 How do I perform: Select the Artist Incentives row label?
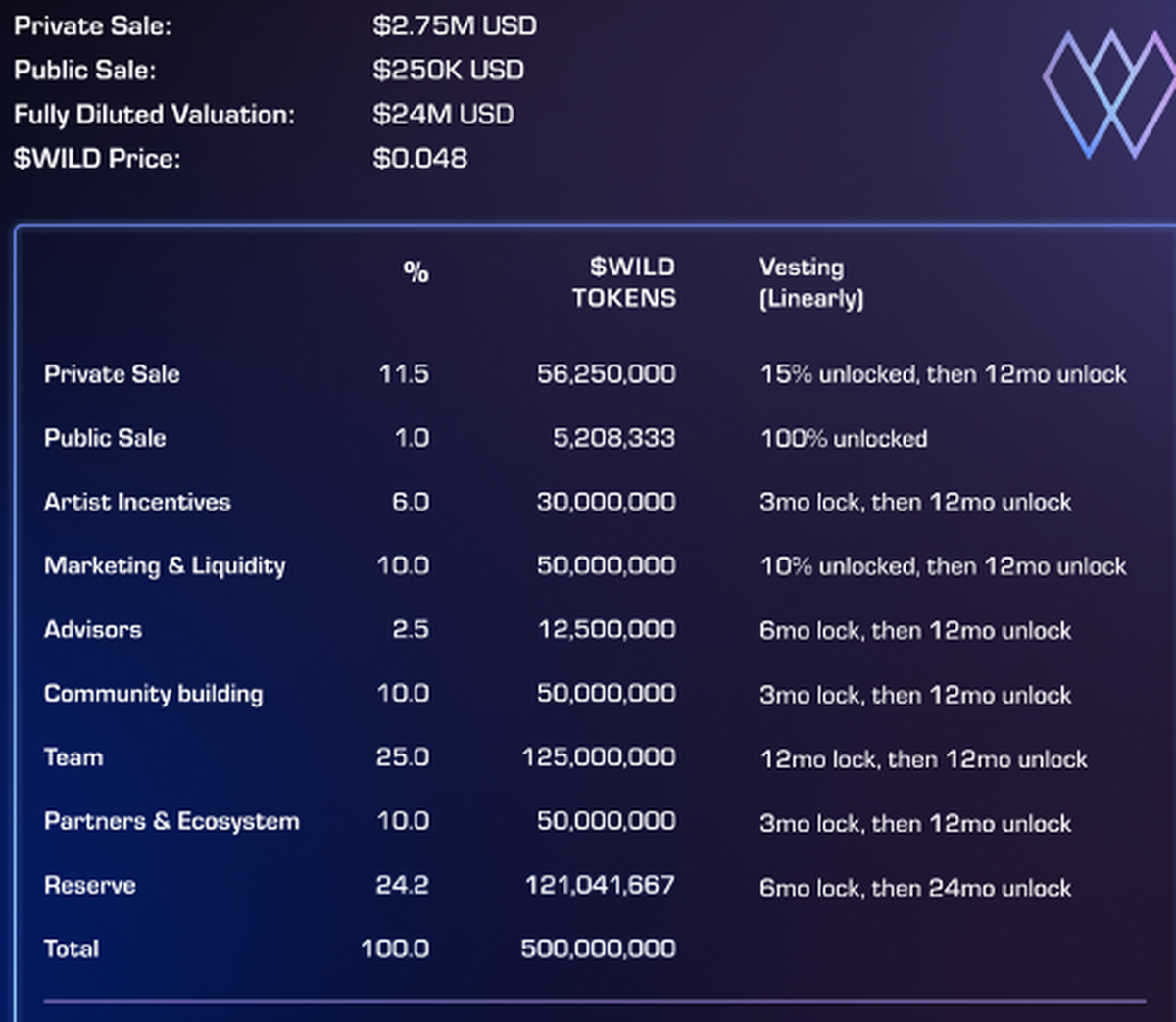coord(137,503)
